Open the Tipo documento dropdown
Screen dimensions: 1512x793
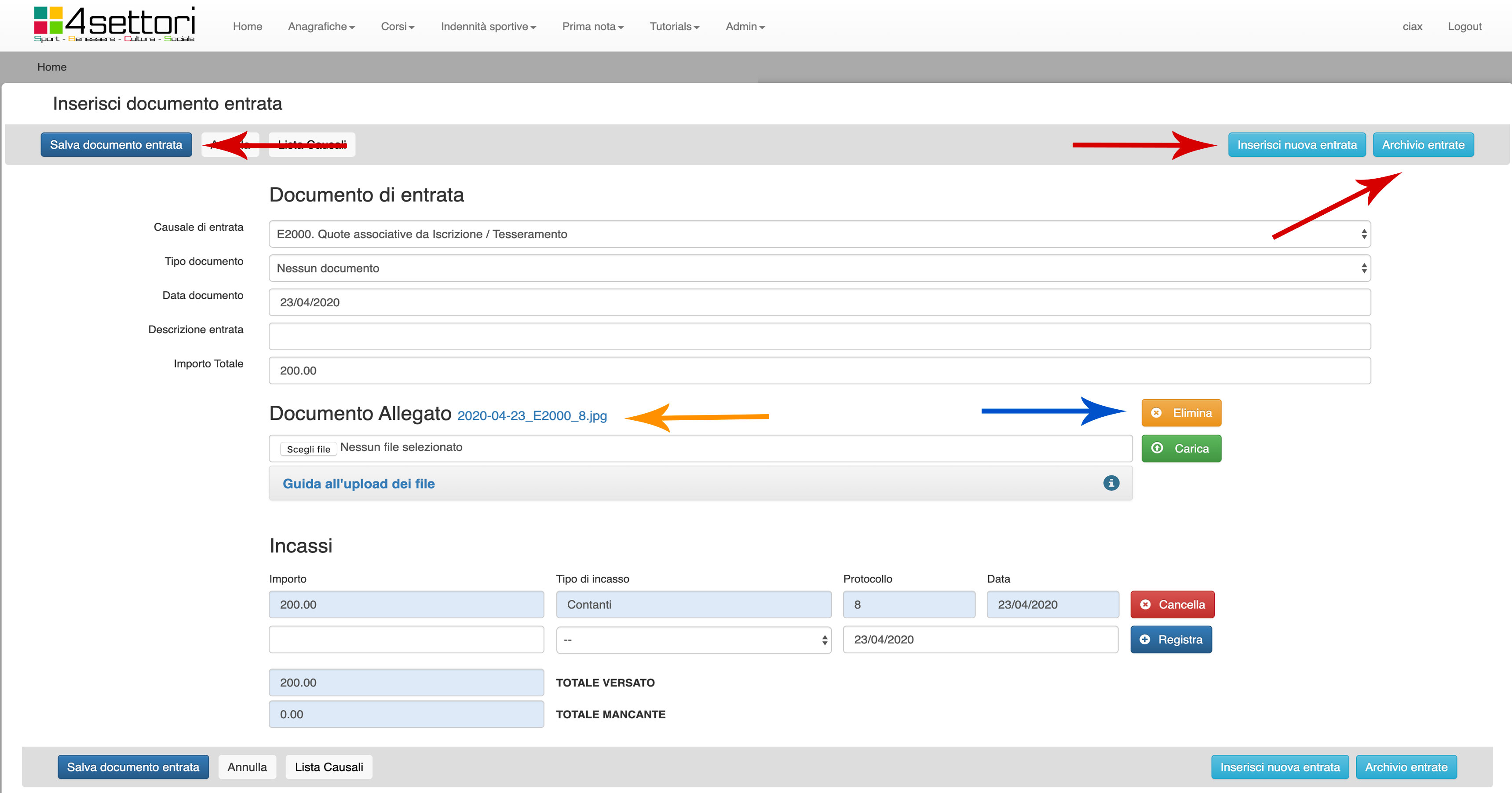pyautogui.click(x=819, y=268)
